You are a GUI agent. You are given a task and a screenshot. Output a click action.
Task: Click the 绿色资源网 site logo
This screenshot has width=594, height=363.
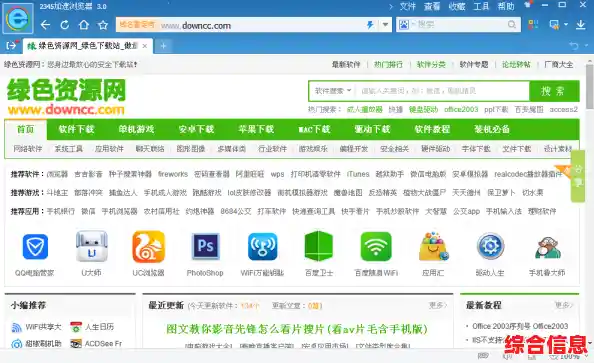pos(66,97)
